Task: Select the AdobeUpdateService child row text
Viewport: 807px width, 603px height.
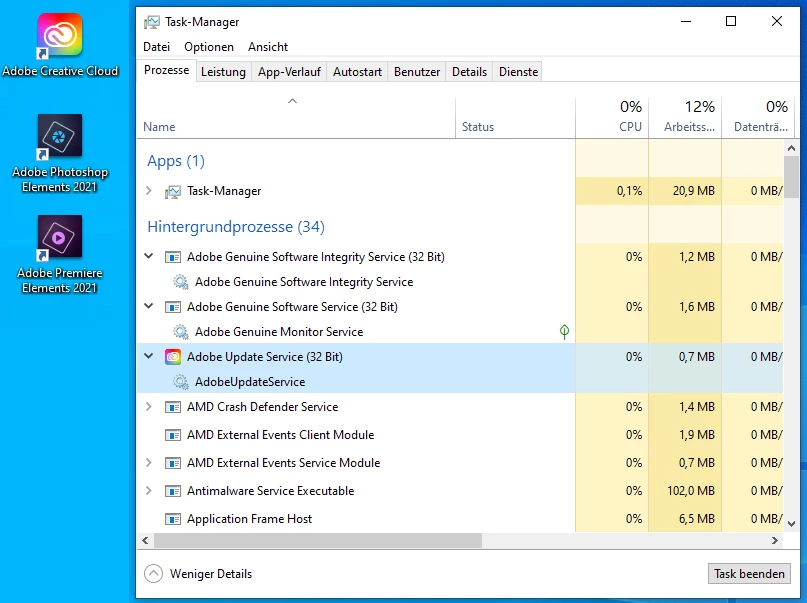Action: point(250,382)
